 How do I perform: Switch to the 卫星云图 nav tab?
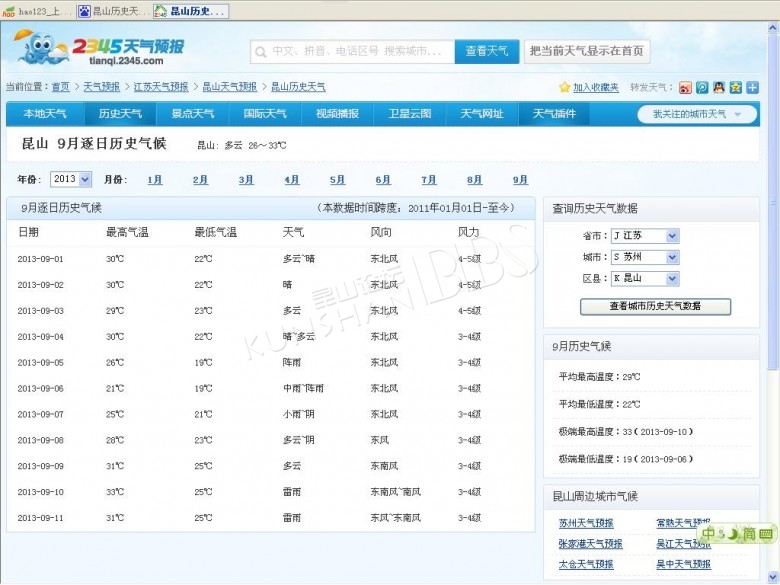410,114
